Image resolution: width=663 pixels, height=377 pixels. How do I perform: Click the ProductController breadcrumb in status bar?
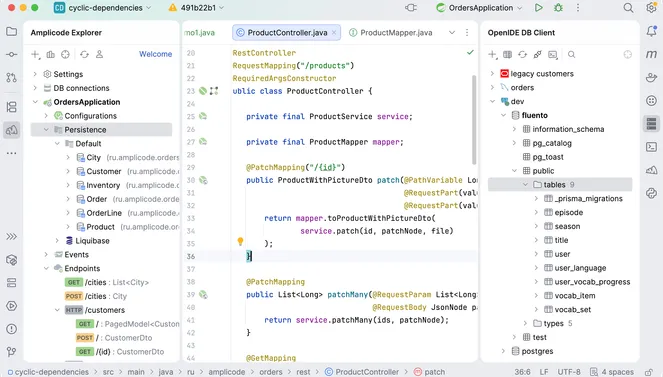[x=362, y=372]
